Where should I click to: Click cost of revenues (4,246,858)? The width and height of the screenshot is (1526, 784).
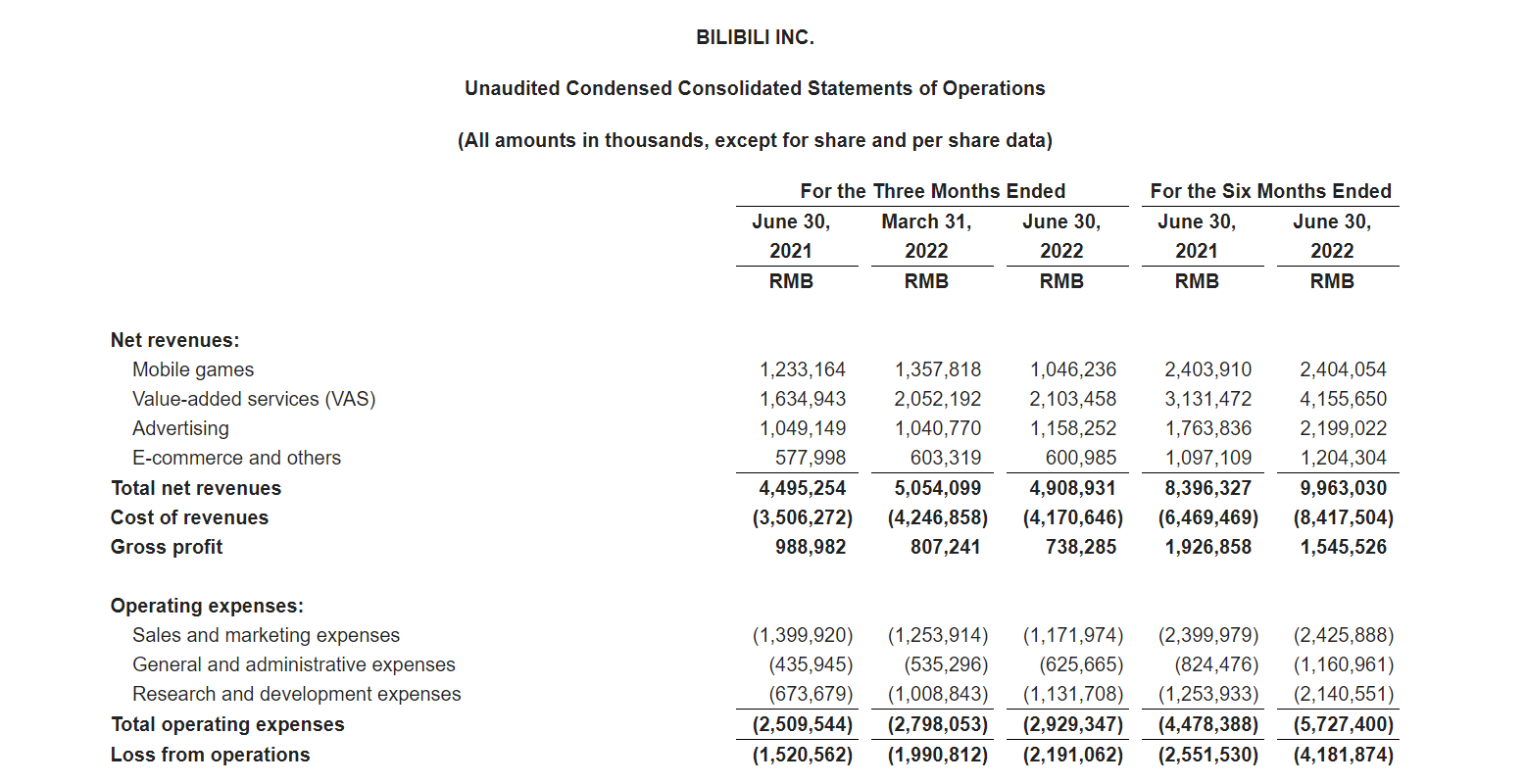[938, 517]
